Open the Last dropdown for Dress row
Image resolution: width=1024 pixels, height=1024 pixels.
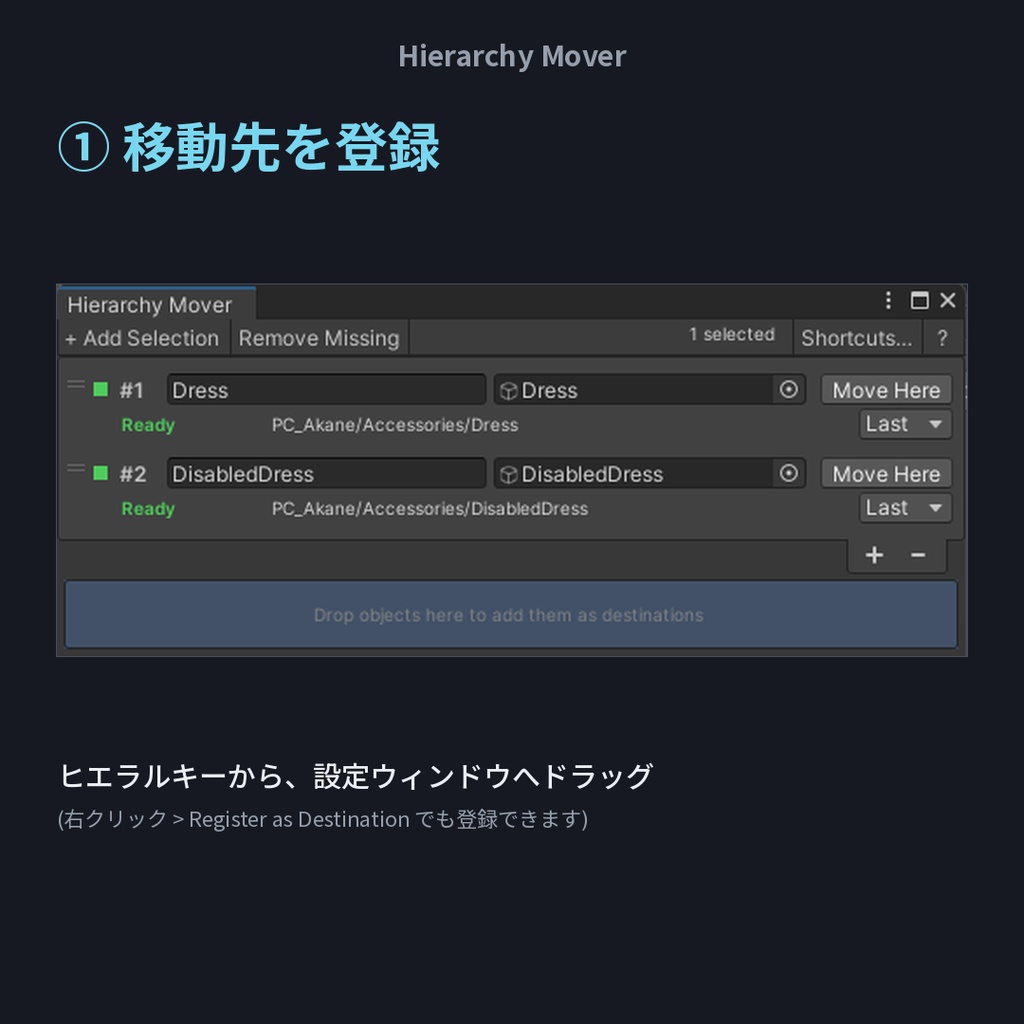tap(905, 424)
